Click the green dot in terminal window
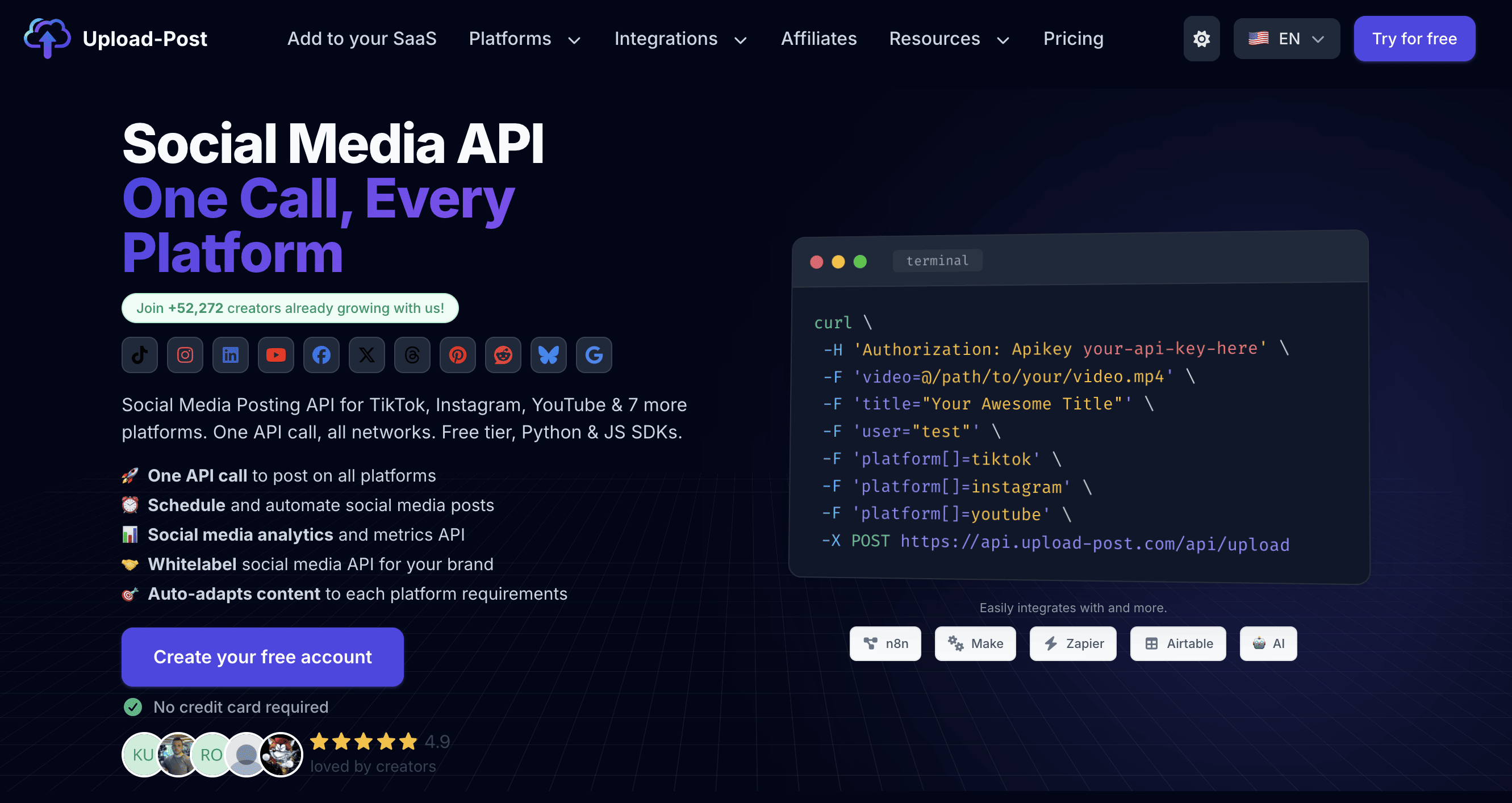 (x=860, y=261)
